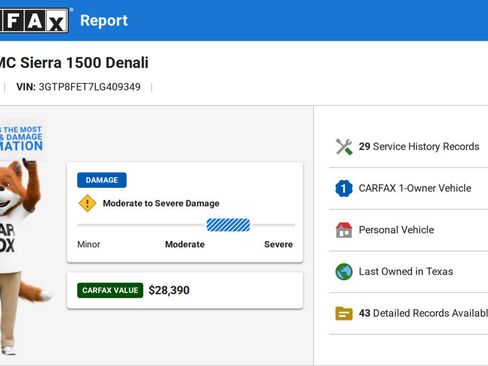The width and height of the screenshot is (488, 366).
Task: Click the red house Personal Vehicle icon
Action: point(344,230)
